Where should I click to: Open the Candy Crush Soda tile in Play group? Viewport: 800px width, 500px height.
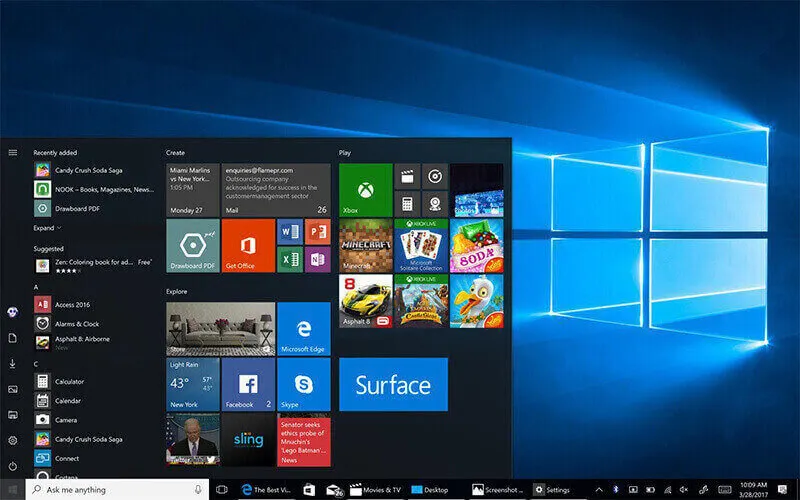[477, 245]
